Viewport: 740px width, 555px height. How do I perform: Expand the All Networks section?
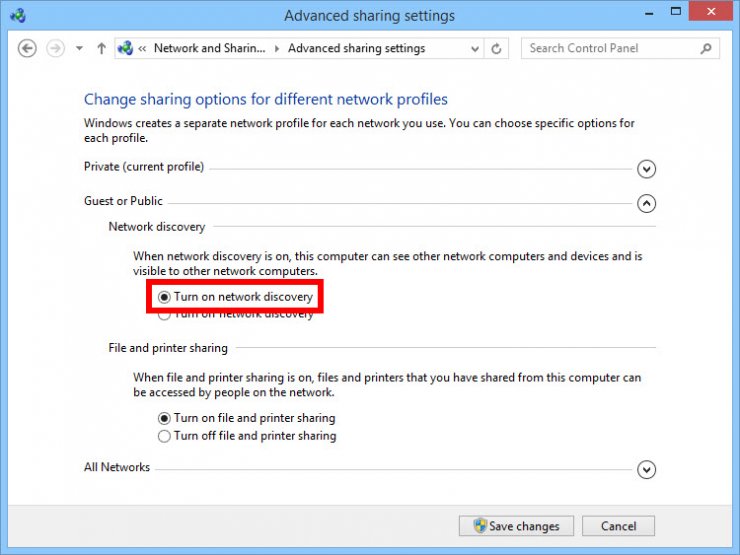coord(646,470)
